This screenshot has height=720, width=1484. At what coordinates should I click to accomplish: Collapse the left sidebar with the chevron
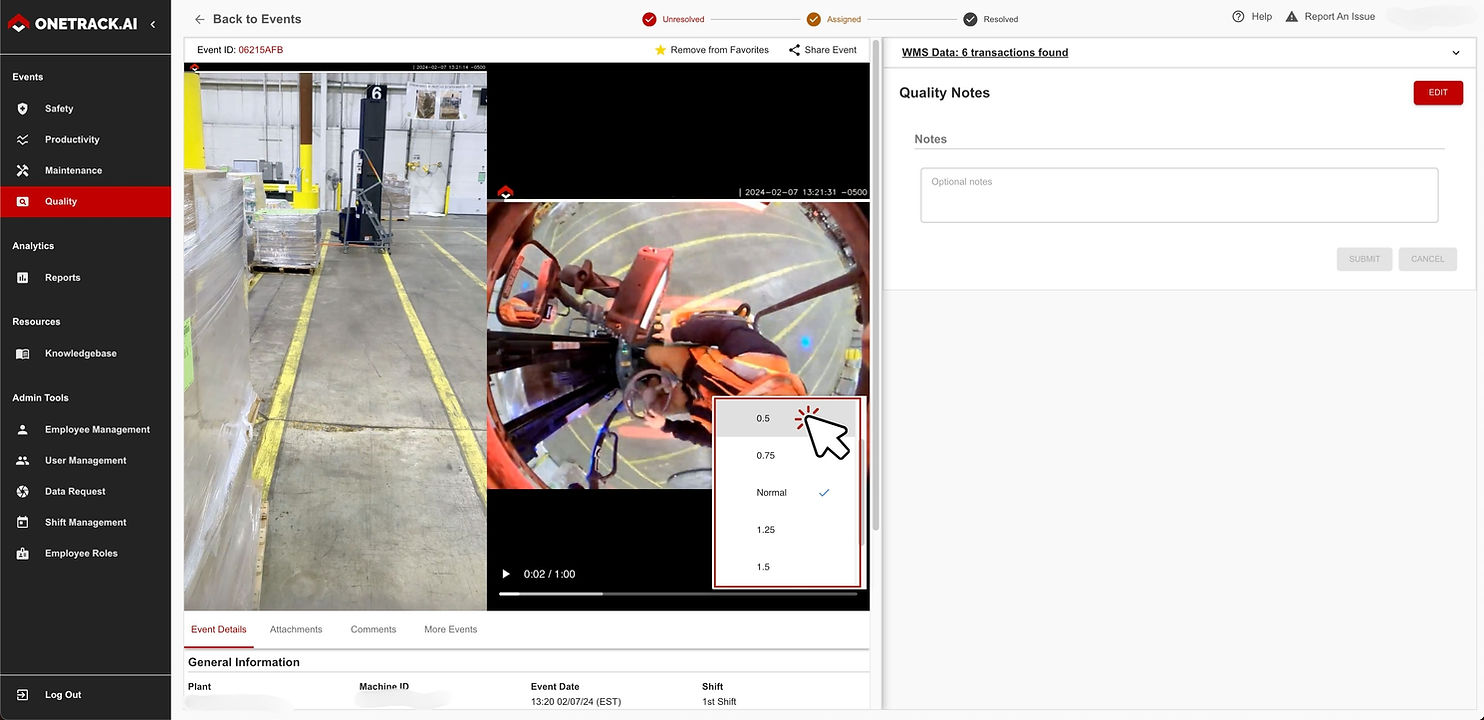pyautogui.click(x=153, y=23)
